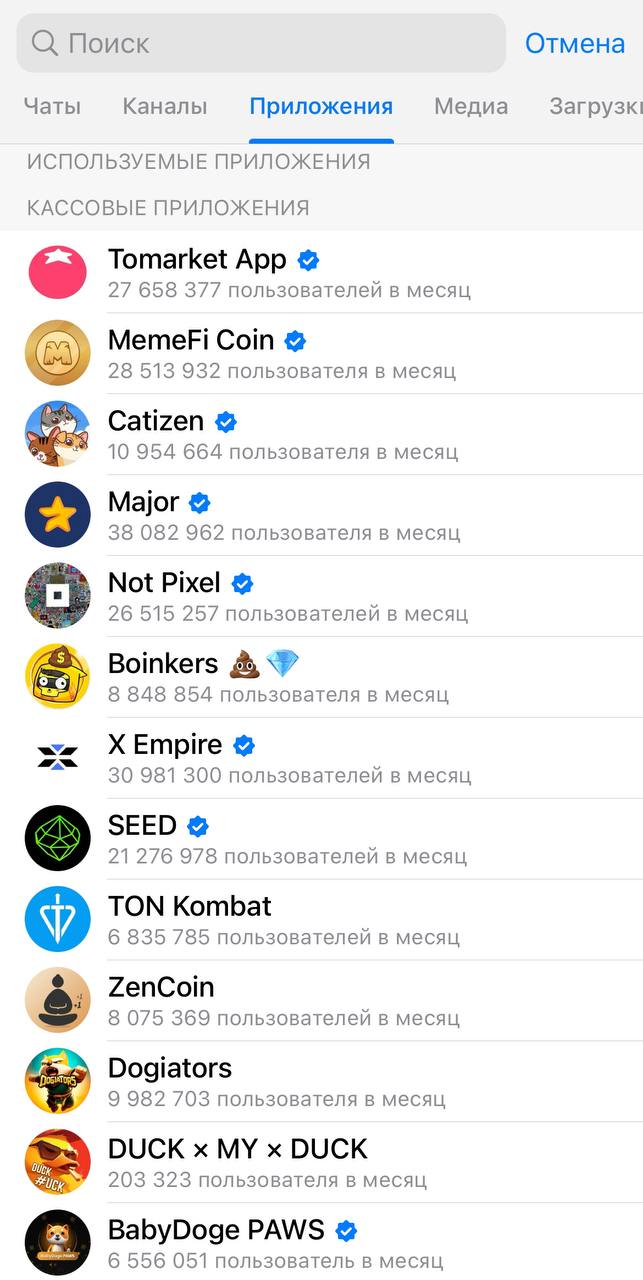Switch to the Чаты tab
Viewport: 643px width, 1280px height.
click(52, 106)
